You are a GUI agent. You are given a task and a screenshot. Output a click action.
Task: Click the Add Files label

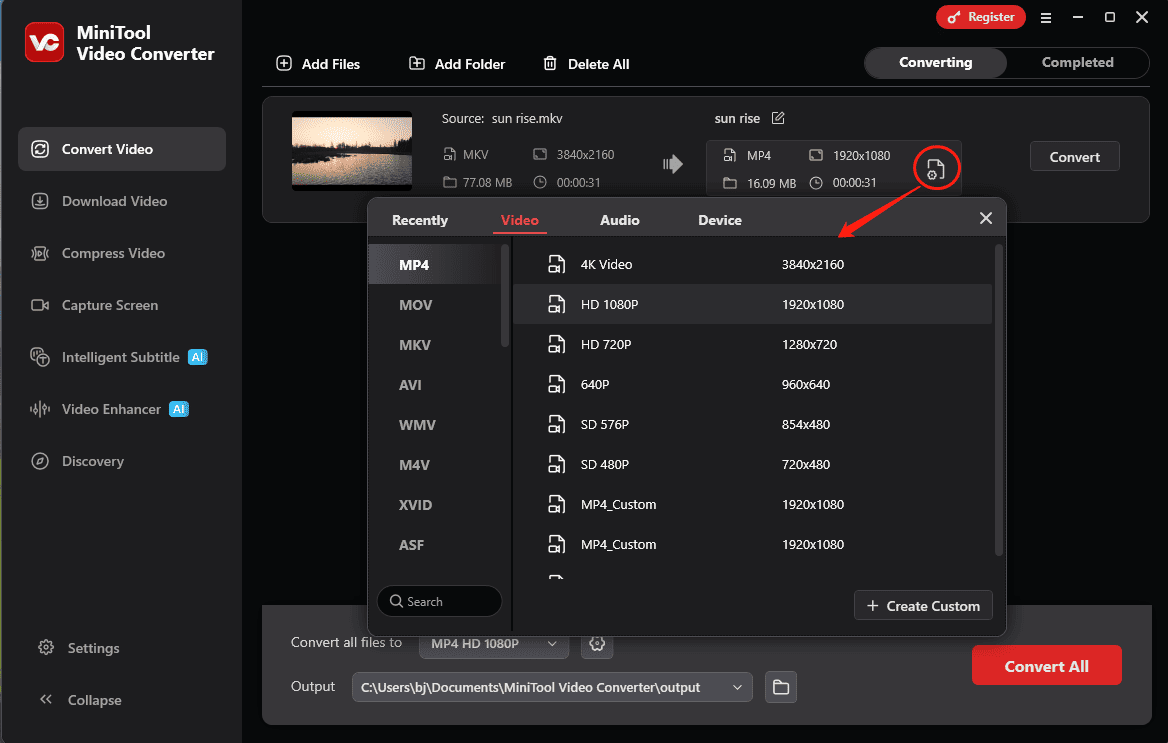click(x=331, y=64)
